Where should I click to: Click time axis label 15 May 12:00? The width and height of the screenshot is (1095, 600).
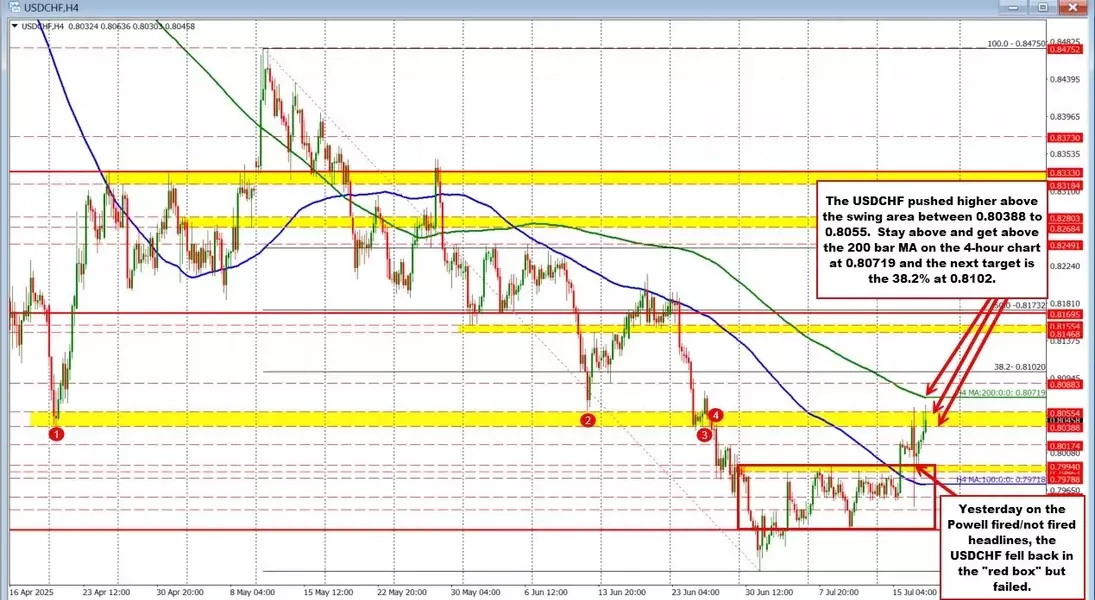tap(327, 590)
